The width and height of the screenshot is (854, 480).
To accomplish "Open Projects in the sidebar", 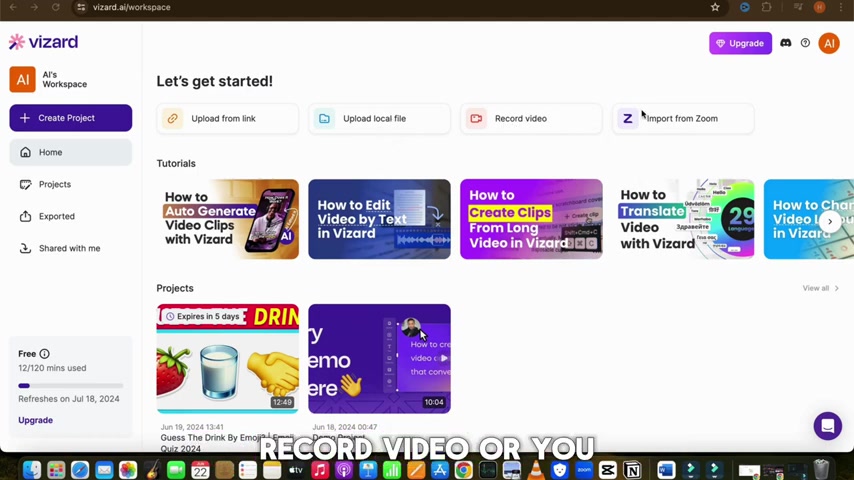I will click(71, 184).
